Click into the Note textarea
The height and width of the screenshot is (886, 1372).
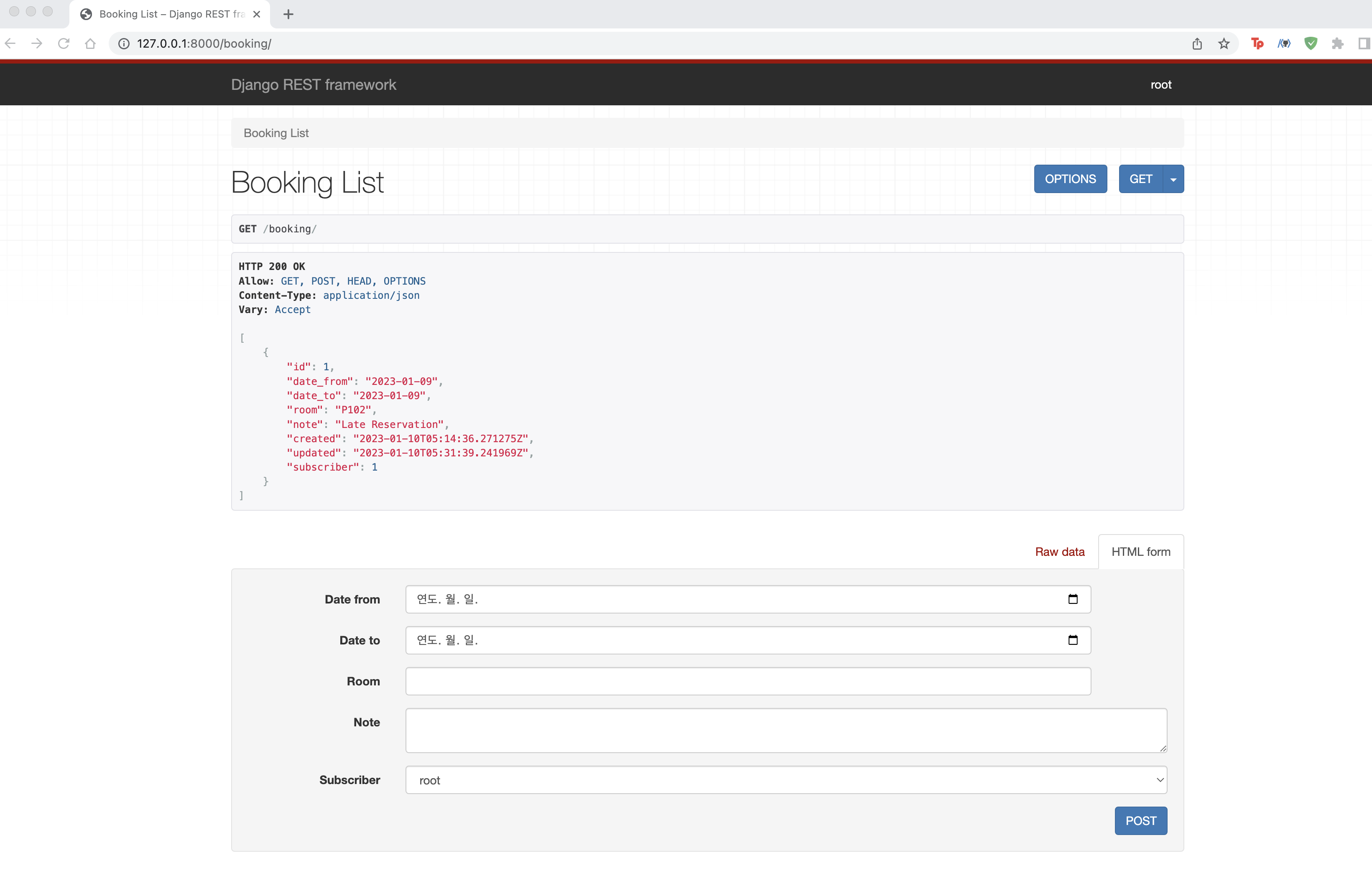(x=785, y=730)
